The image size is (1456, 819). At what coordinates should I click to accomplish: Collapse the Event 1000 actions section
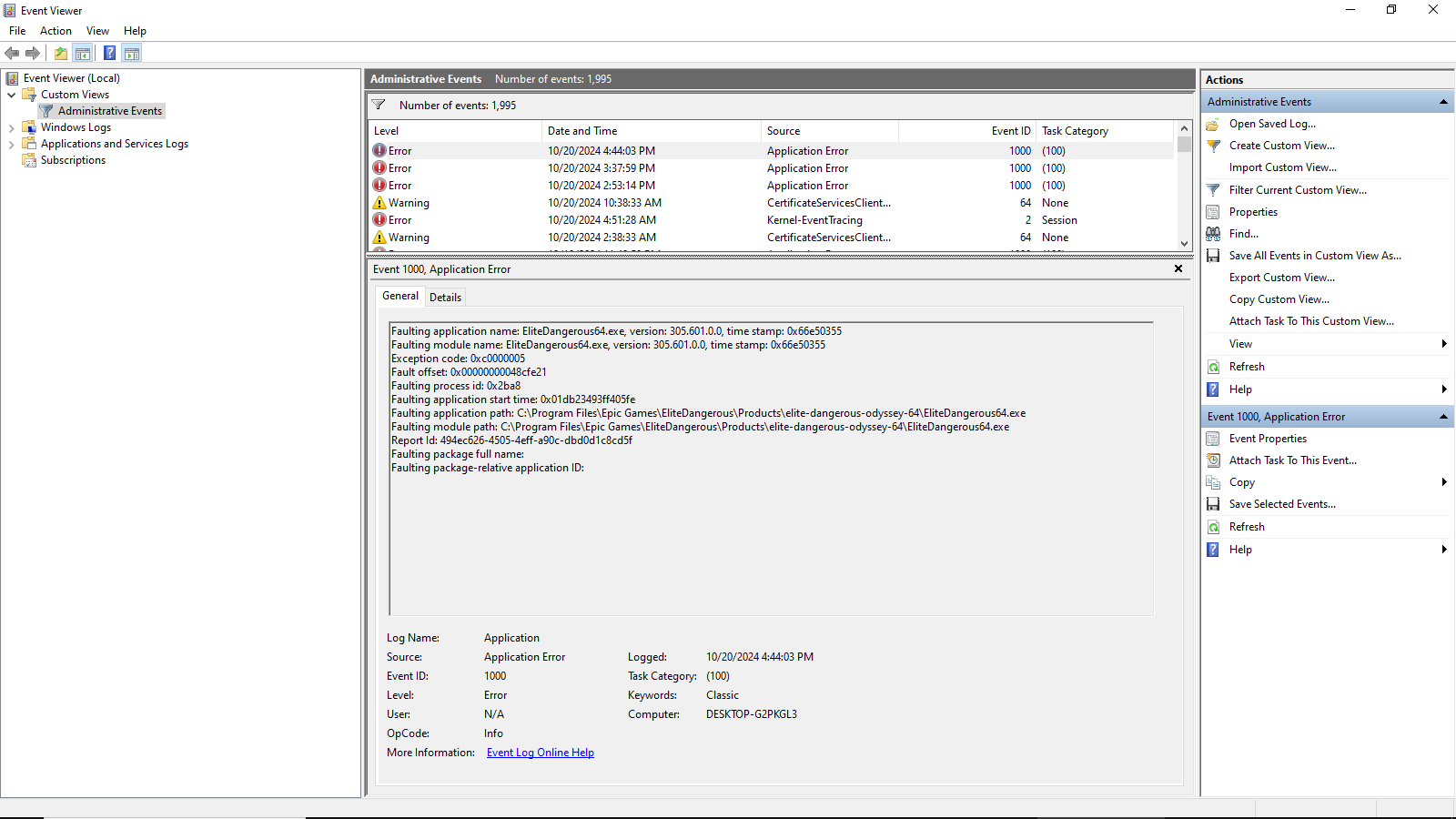click(1443, 417)
